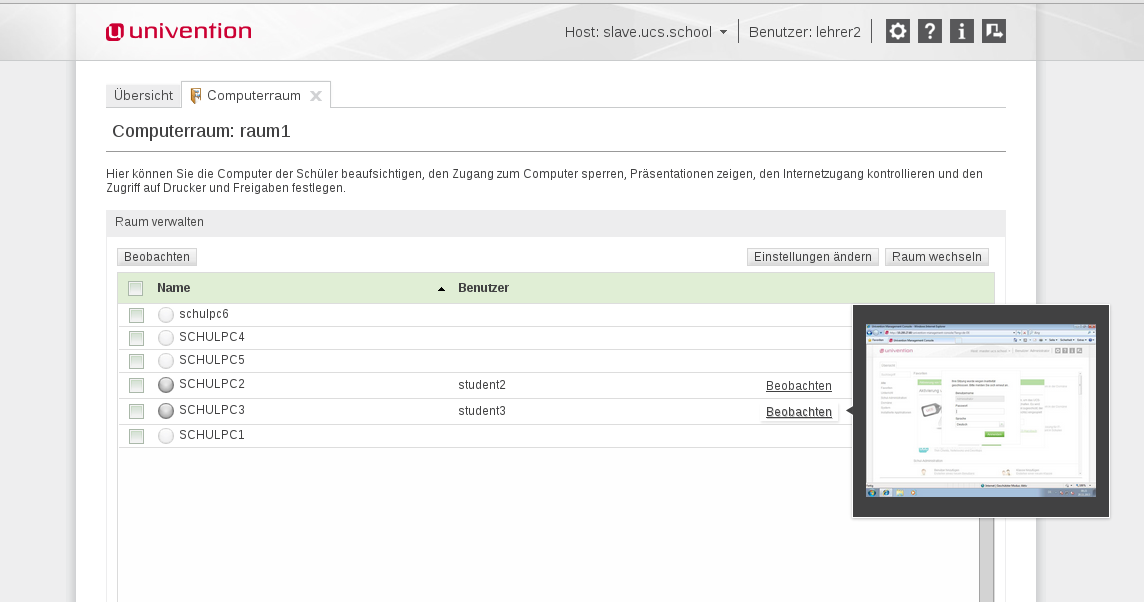Screen dimensions: 1144x602
Task: Check the checkbox for SCHULPC4
Action: pos(136,338)
